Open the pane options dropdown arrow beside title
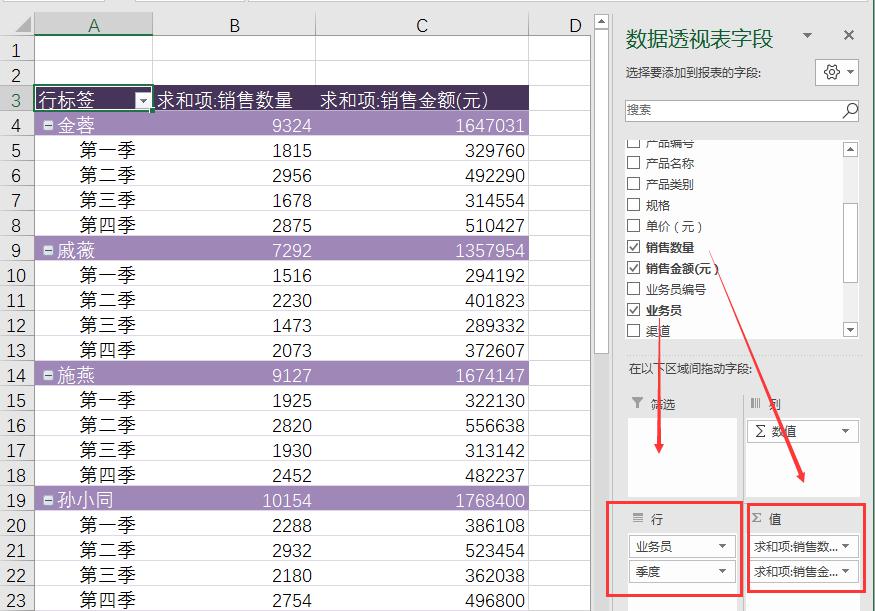Screen dimensions: 875x611 [807, 36]
